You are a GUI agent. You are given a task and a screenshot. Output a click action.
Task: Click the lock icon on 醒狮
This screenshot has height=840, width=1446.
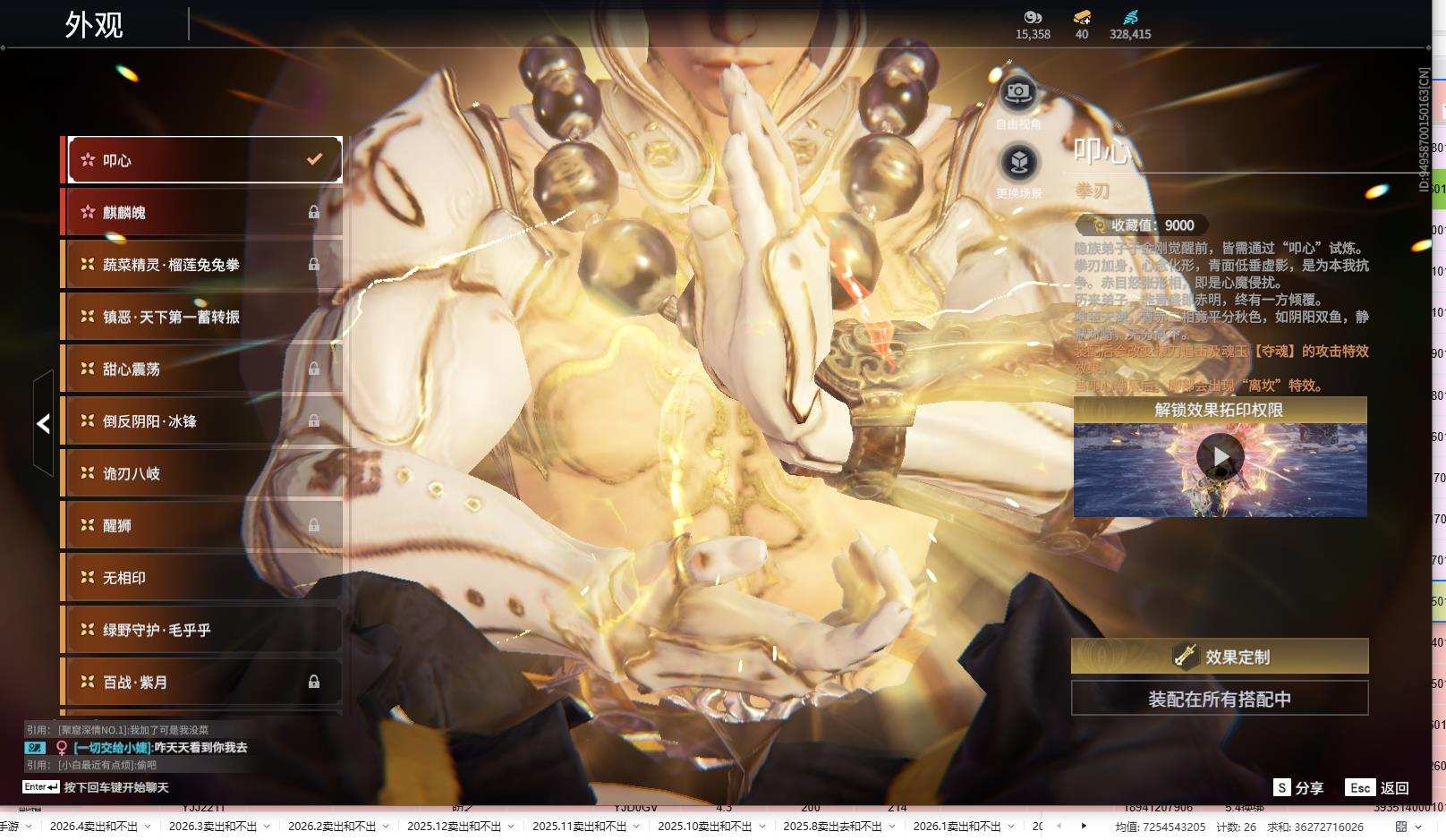tap(314, 525)
